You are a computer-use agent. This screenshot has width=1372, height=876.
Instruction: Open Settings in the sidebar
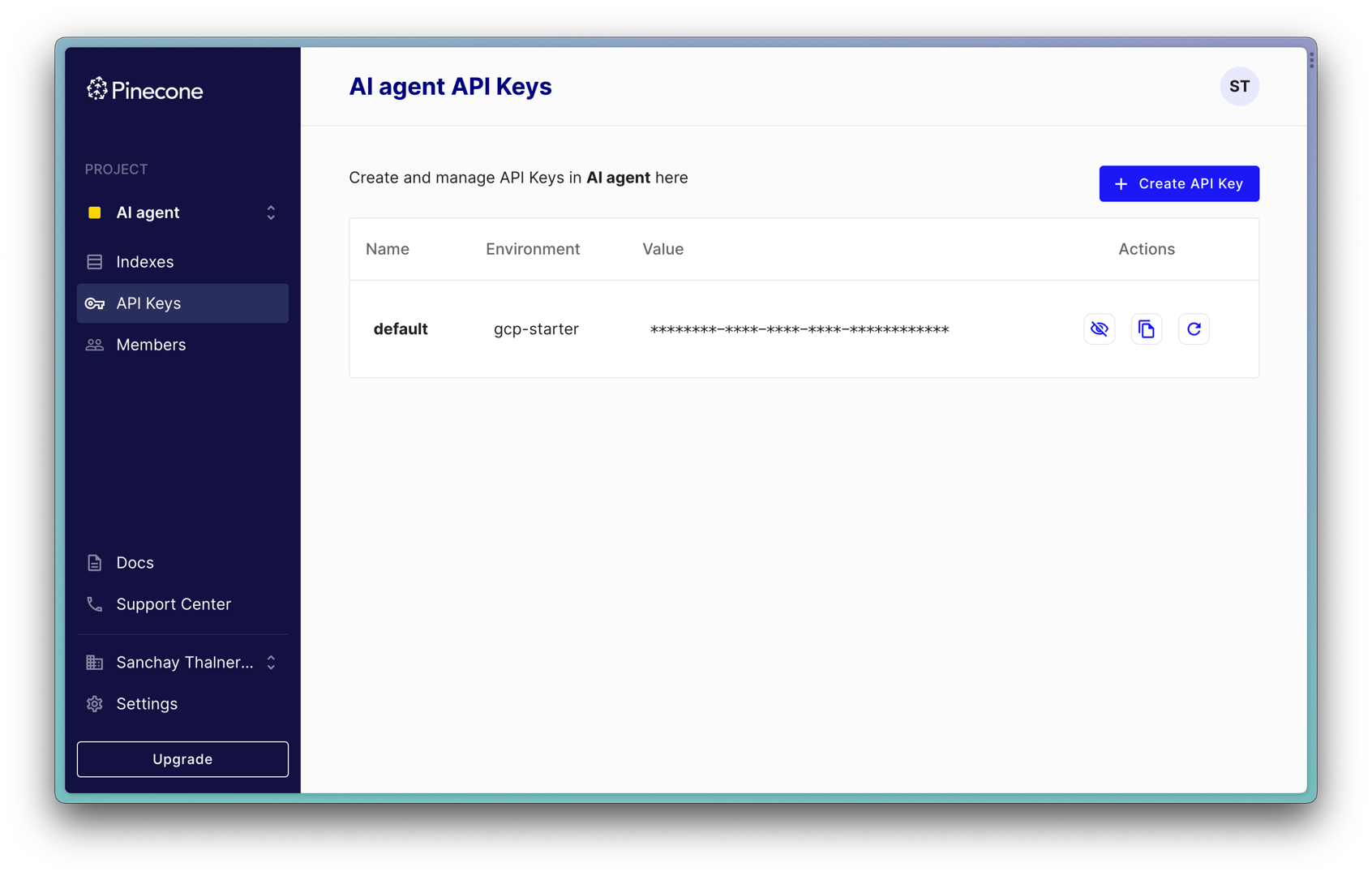[182, 704]
